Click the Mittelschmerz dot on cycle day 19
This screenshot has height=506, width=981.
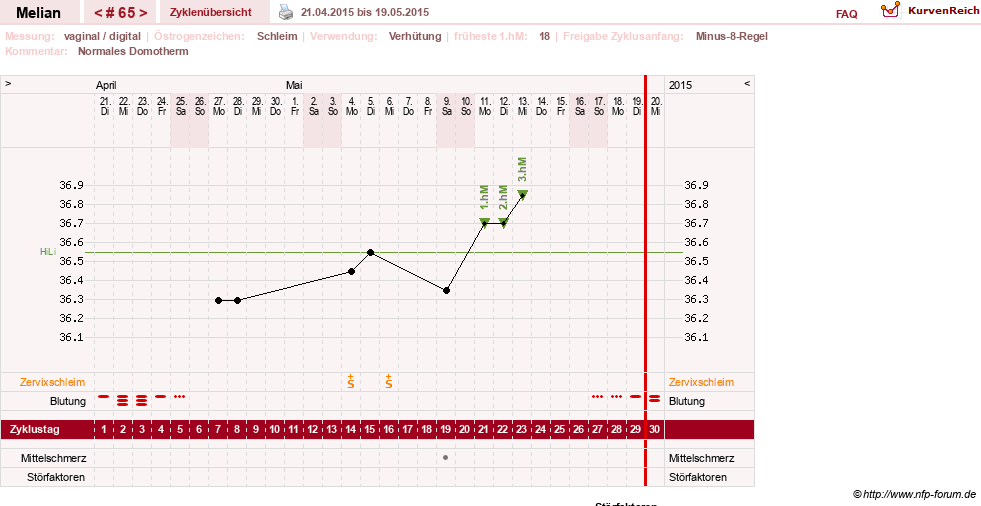click(445, 458)
